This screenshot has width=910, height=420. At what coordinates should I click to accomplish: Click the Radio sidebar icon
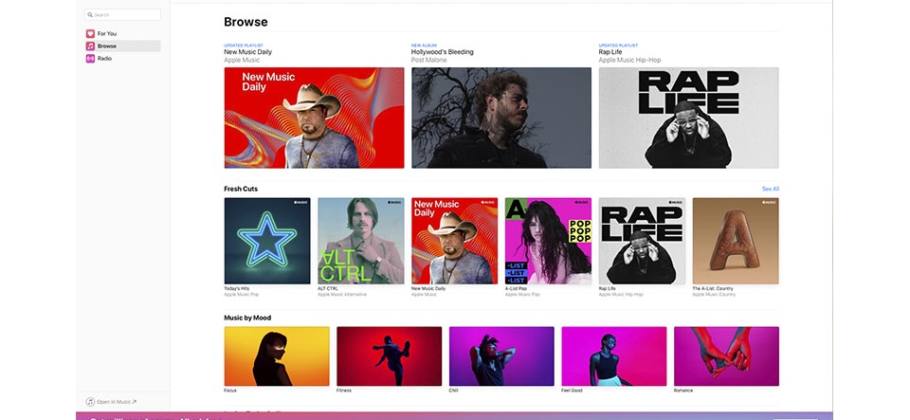click(91, 59)
